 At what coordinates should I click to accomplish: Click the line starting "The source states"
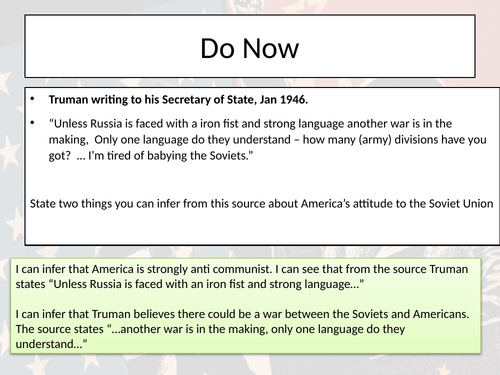pos(210,329)
